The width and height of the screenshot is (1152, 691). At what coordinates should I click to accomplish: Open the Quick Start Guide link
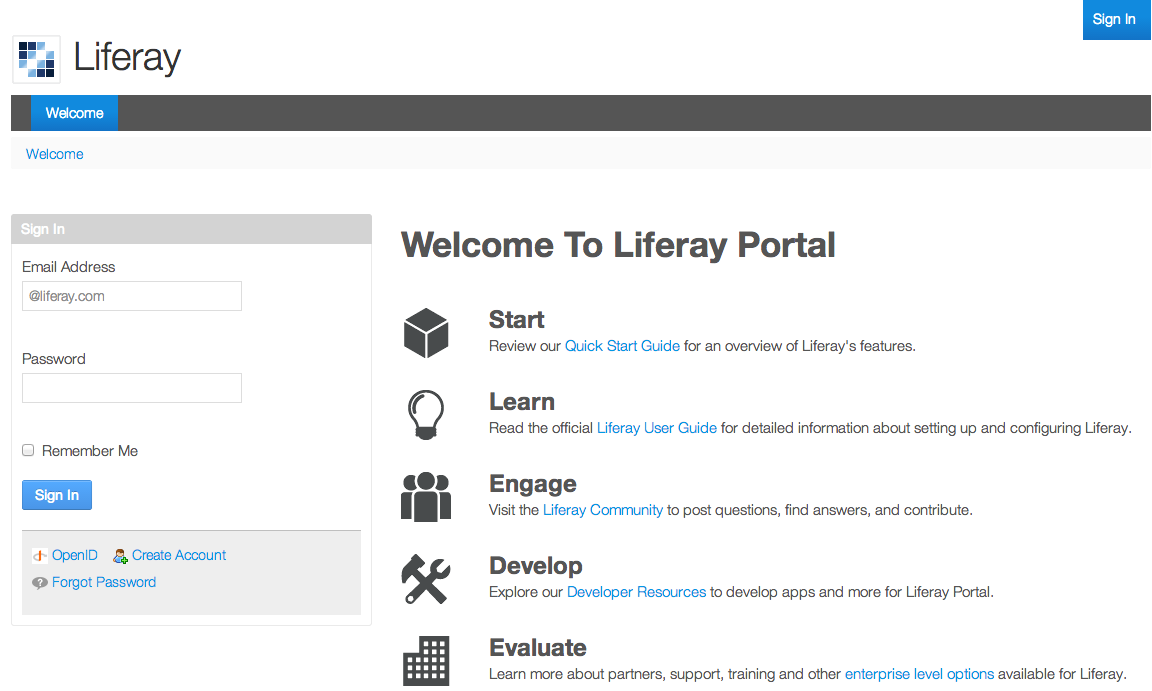(x=622, y=345)
